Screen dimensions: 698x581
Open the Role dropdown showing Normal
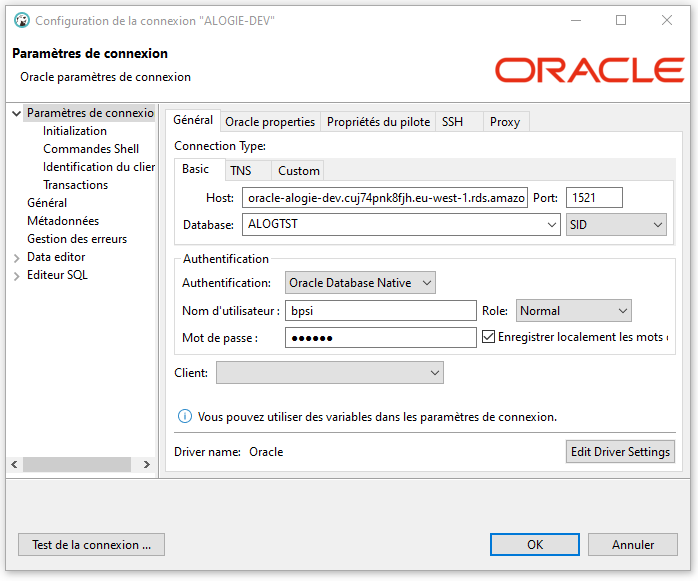(573, 311)
